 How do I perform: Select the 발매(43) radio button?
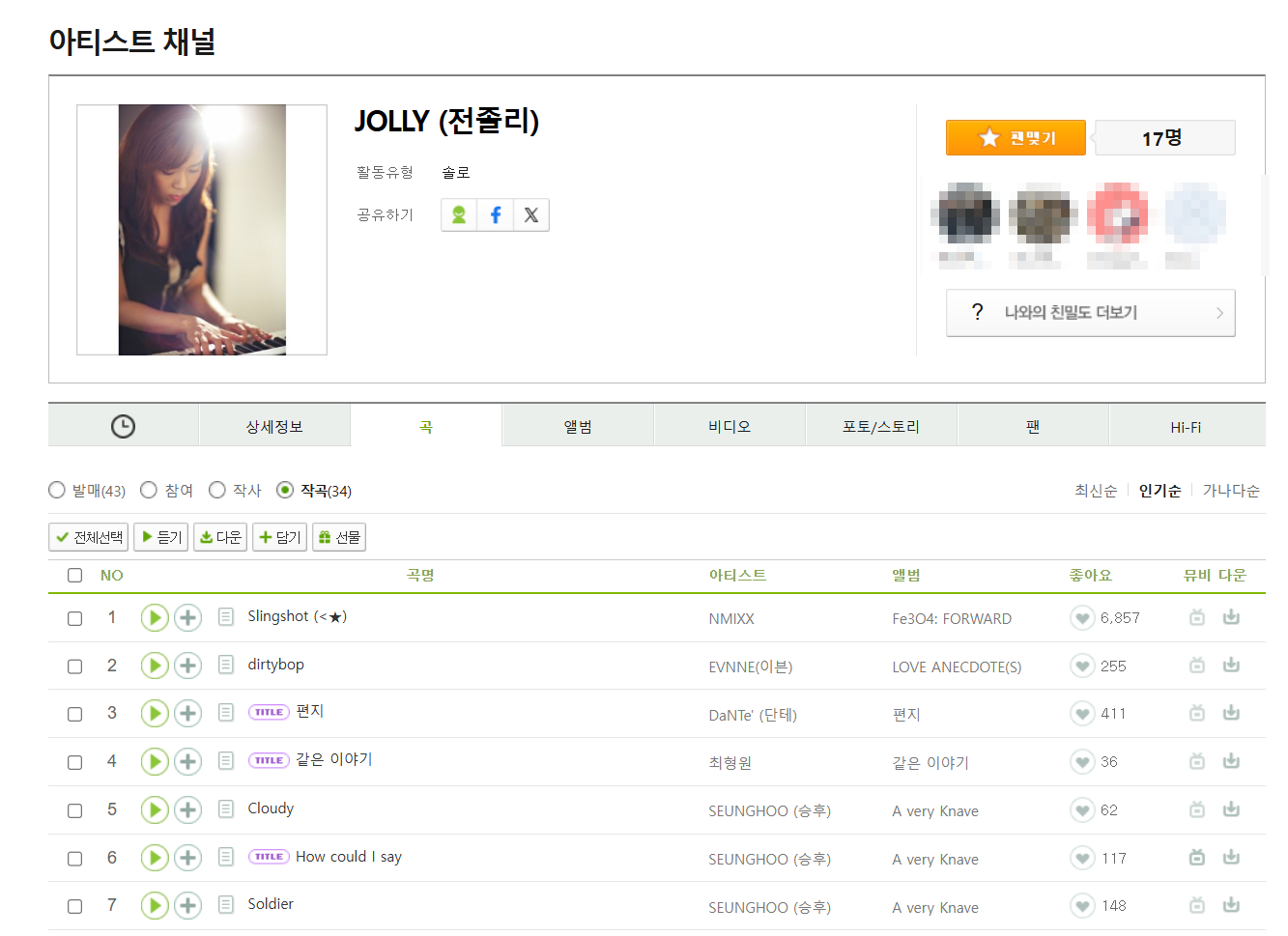tap(57, 491)
